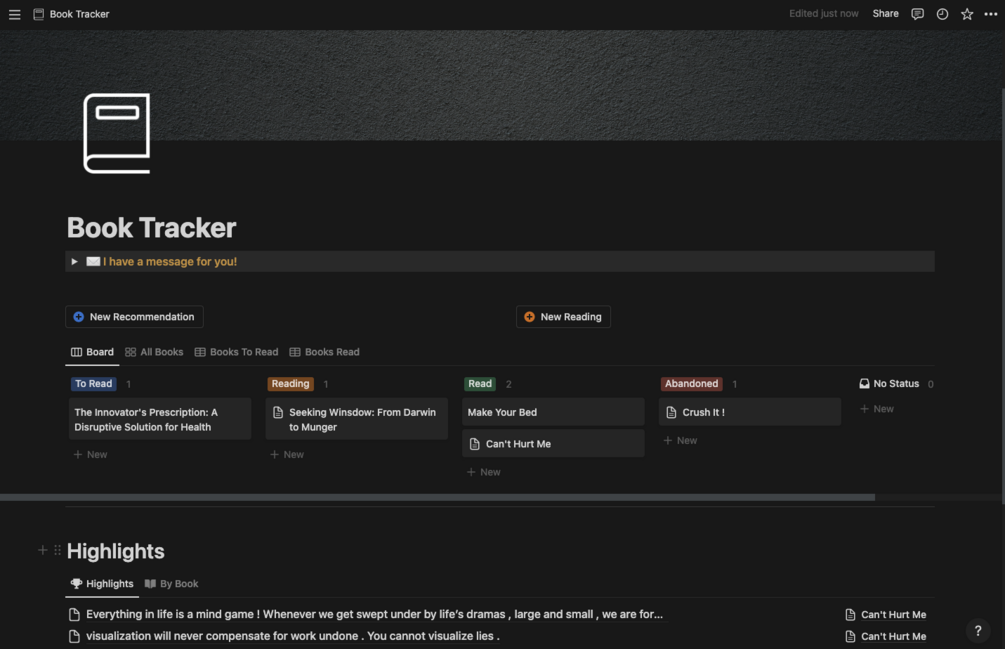
Task: Open the Books To Read tab
Action: click(x=236, y=352)
